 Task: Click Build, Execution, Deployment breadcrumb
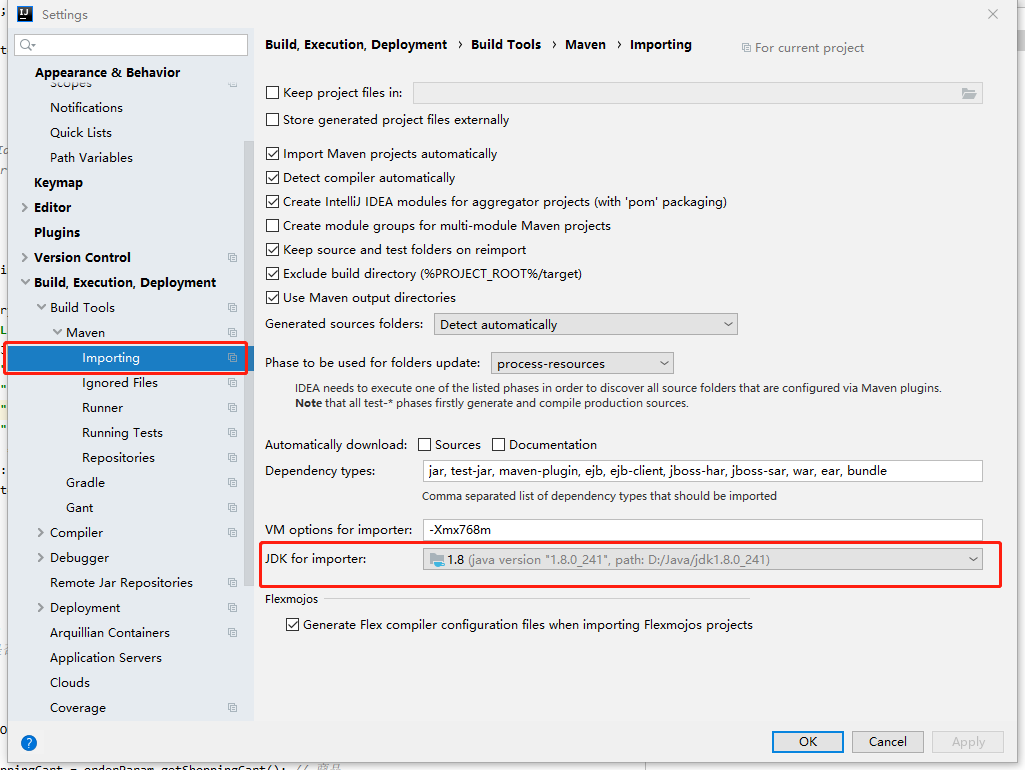tap(356, 44)
